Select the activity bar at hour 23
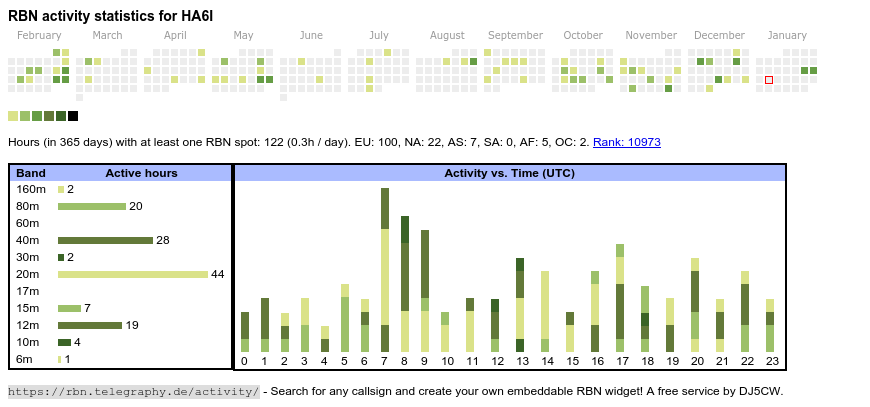 [770, 325]
